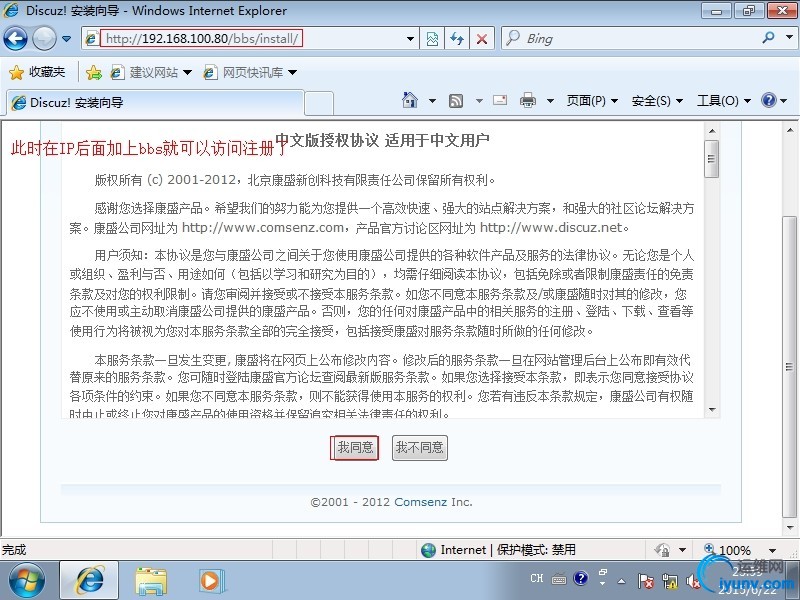The width and height of the screenshot is (800, 600).
Task: Click the page scrollbar down arrow
Action: tap(790, 528)
